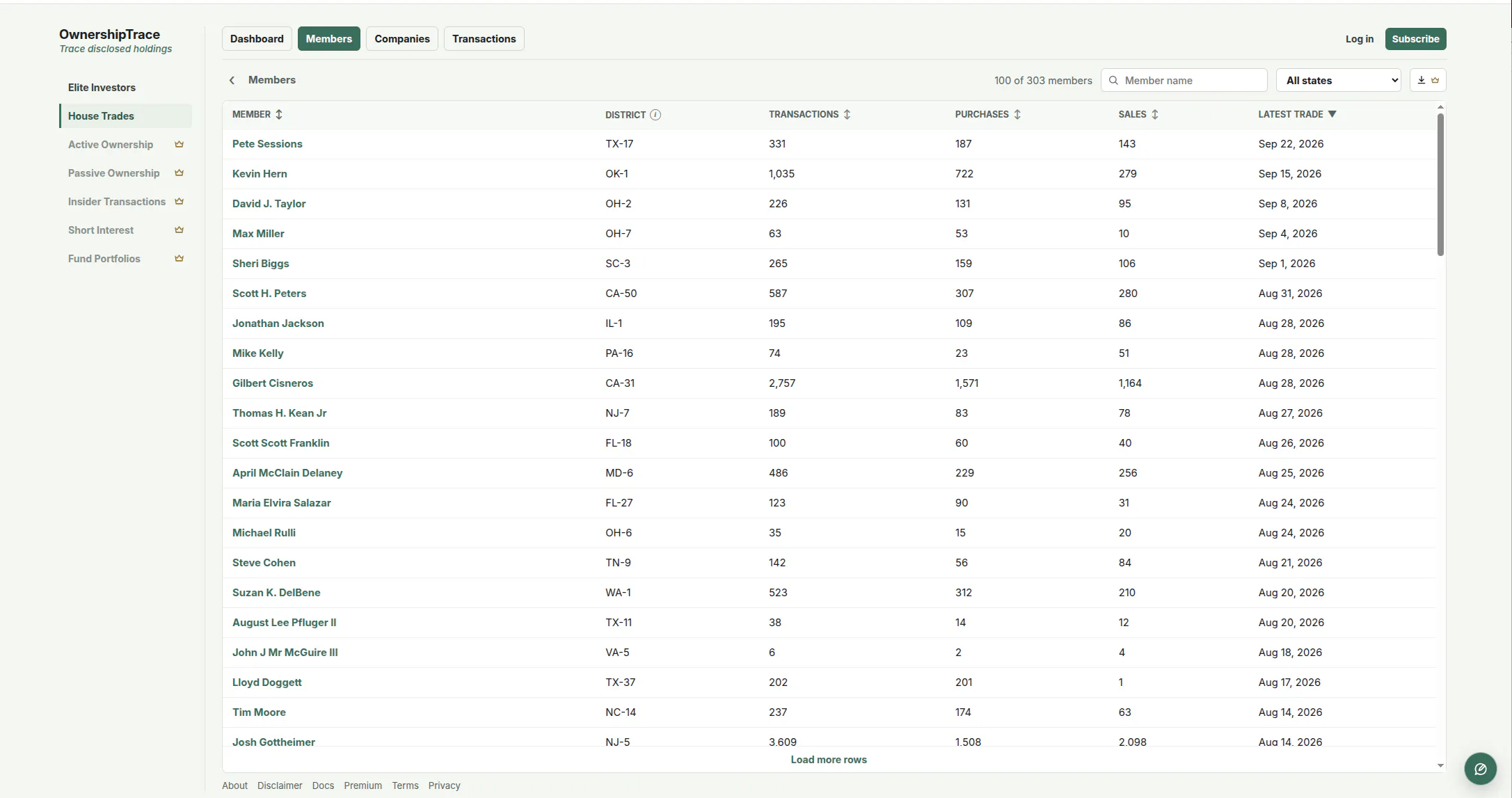This screenshot has height=798, width=1512.
Task: Toggle sort on Sales column
Action: pyautogui.click(x=1154, y=114)
